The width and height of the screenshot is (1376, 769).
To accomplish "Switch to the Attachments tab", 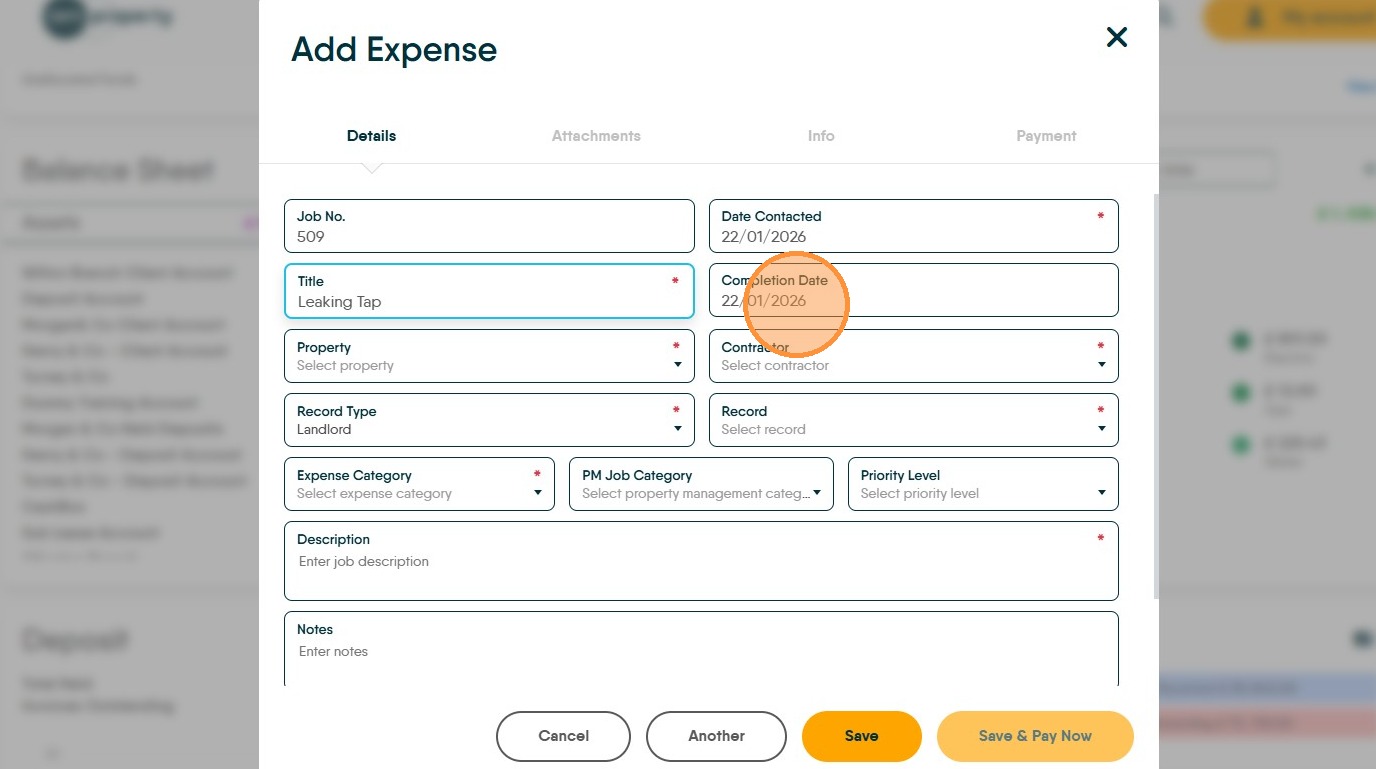I will coord(596,136).
